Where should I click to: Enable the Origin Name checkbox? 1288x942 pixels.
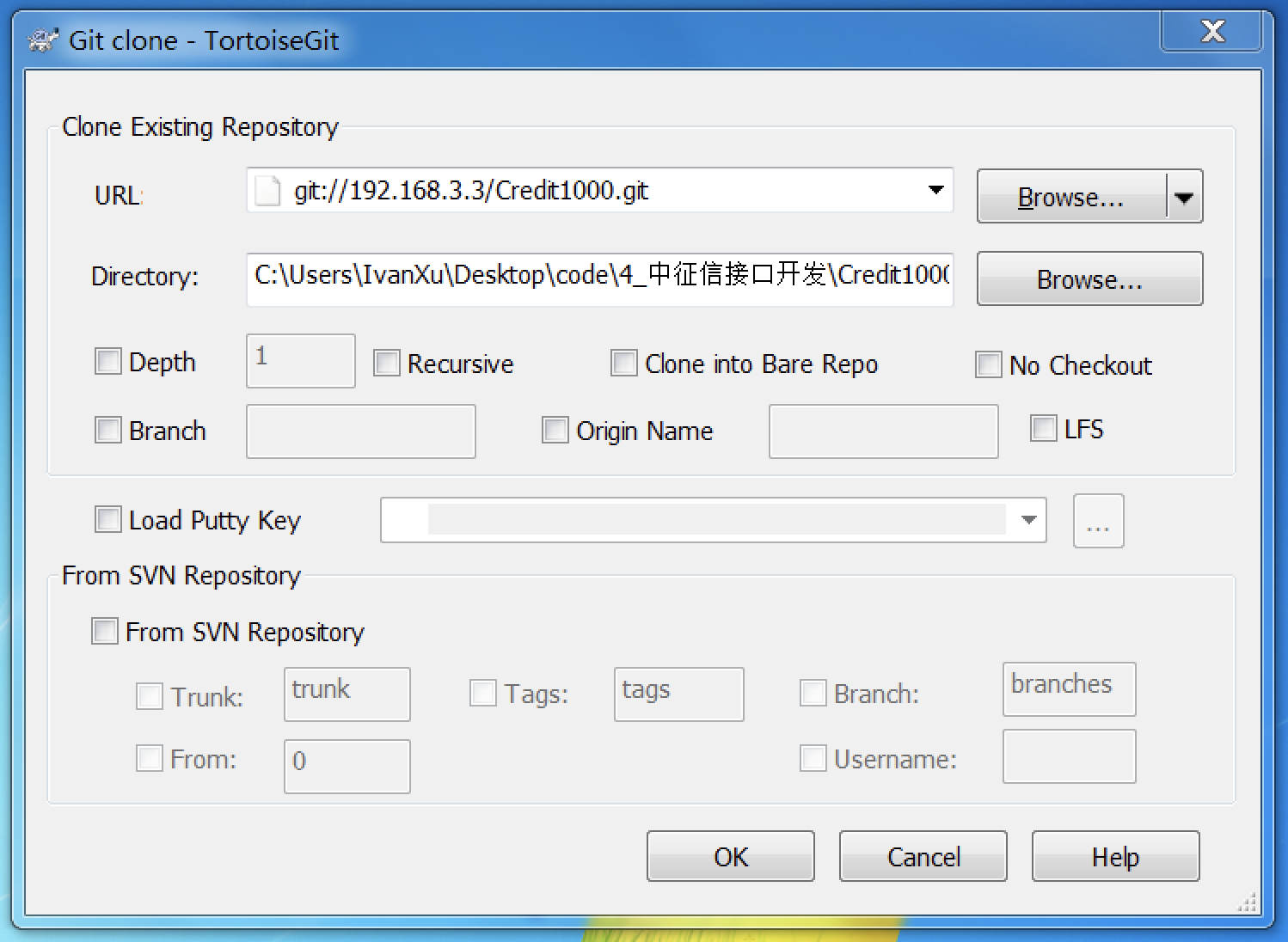[555, 430]
